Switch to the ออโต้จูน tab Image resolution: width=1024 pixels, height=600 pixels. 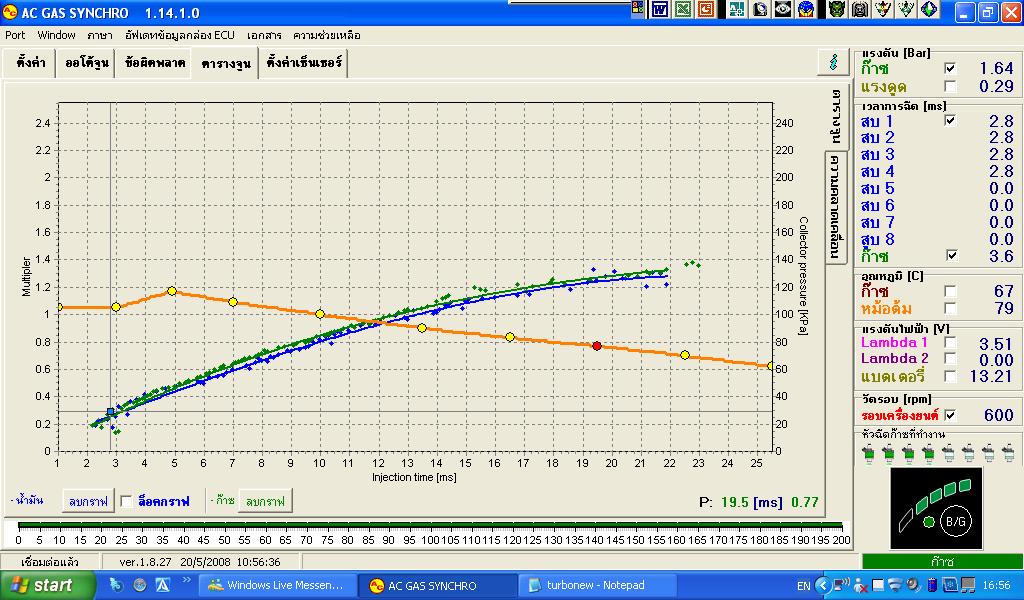point(86,63)
